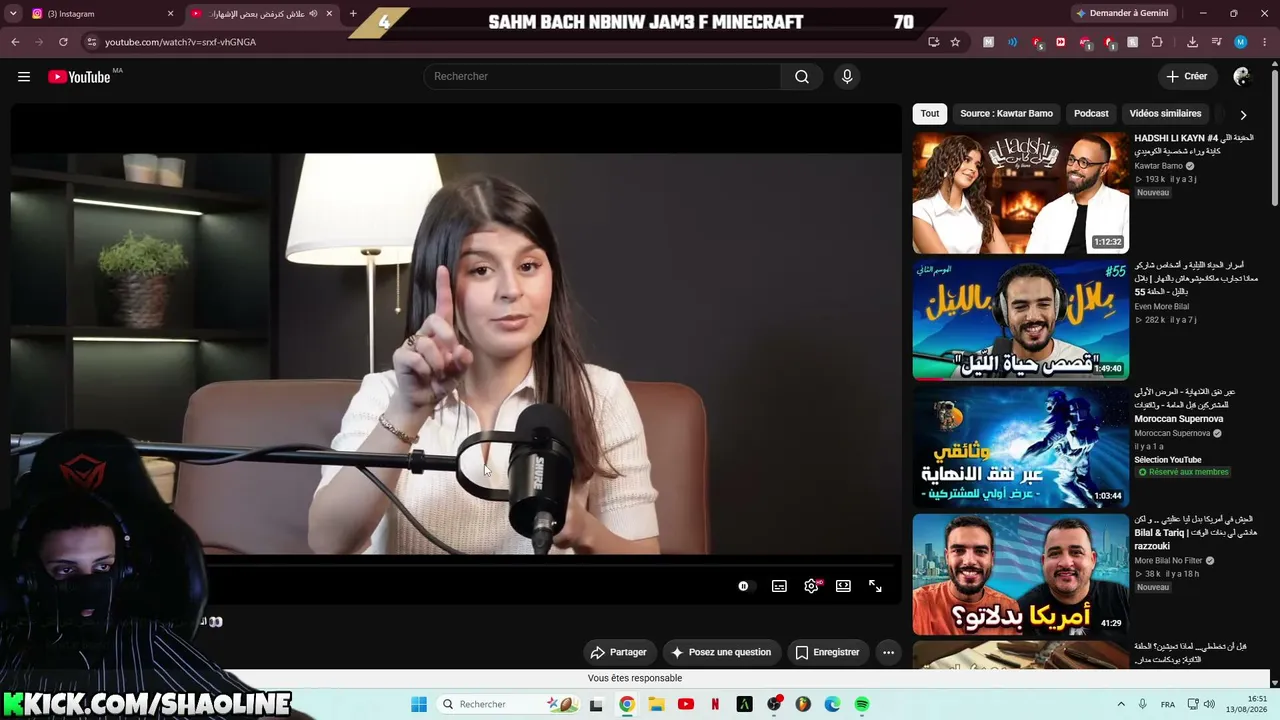Screen dimensions: 1280x720
Task: Close the YouTube video tab
Action: pyautogui.click(x=329, y=14)
